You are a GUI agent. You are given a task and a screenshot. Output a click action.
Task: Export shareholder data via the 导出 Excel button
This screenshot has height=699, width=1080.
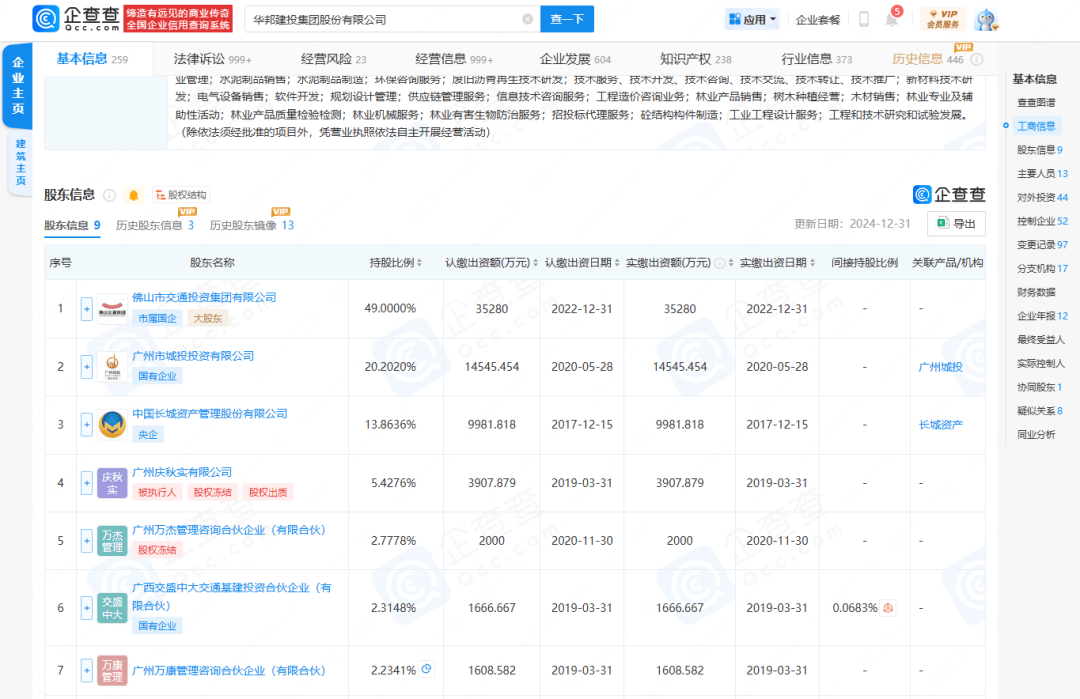coord(957,224)
